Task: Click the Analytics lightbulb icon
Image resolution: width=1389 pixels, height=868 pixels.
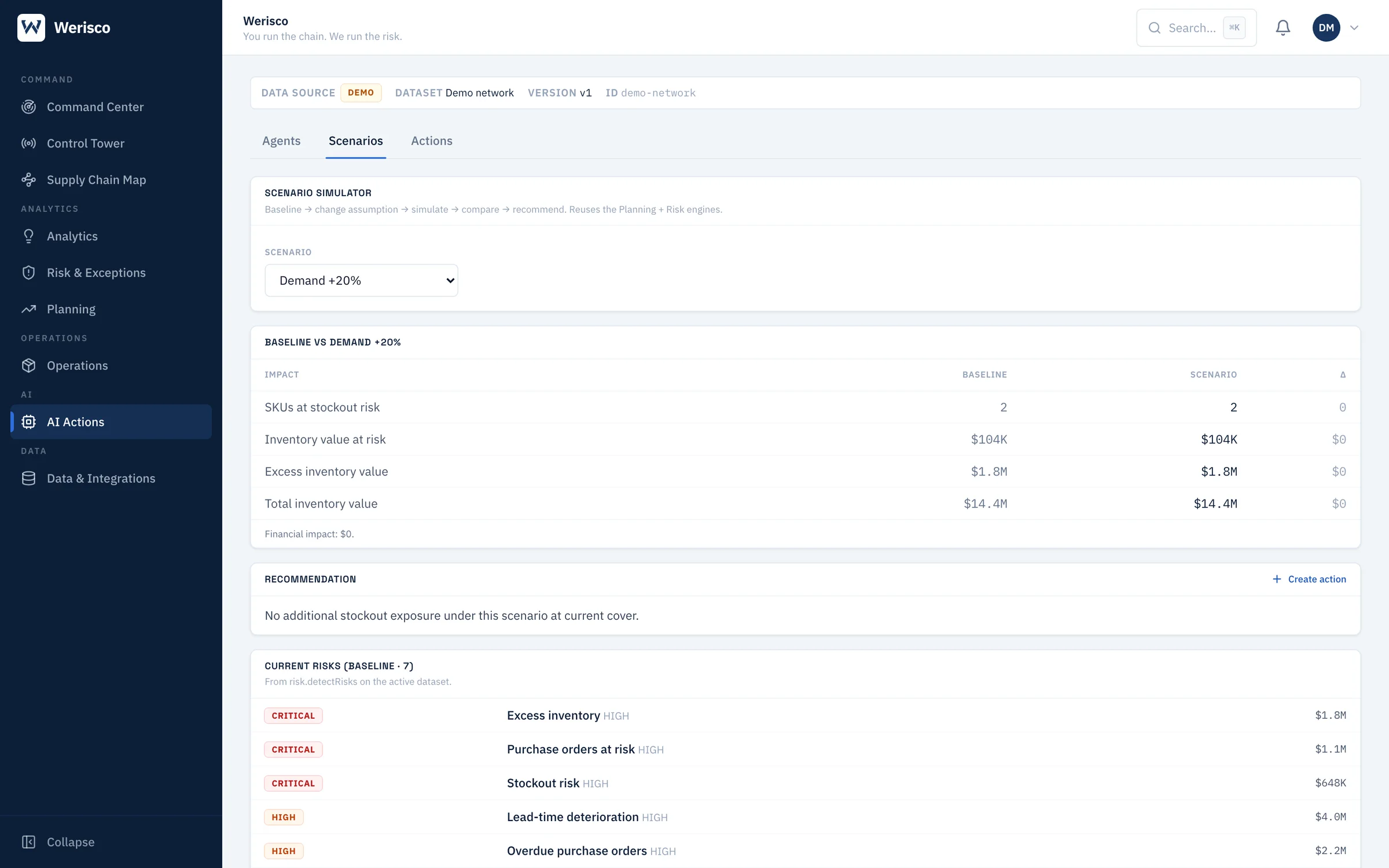Action: [x=28, y=236]
